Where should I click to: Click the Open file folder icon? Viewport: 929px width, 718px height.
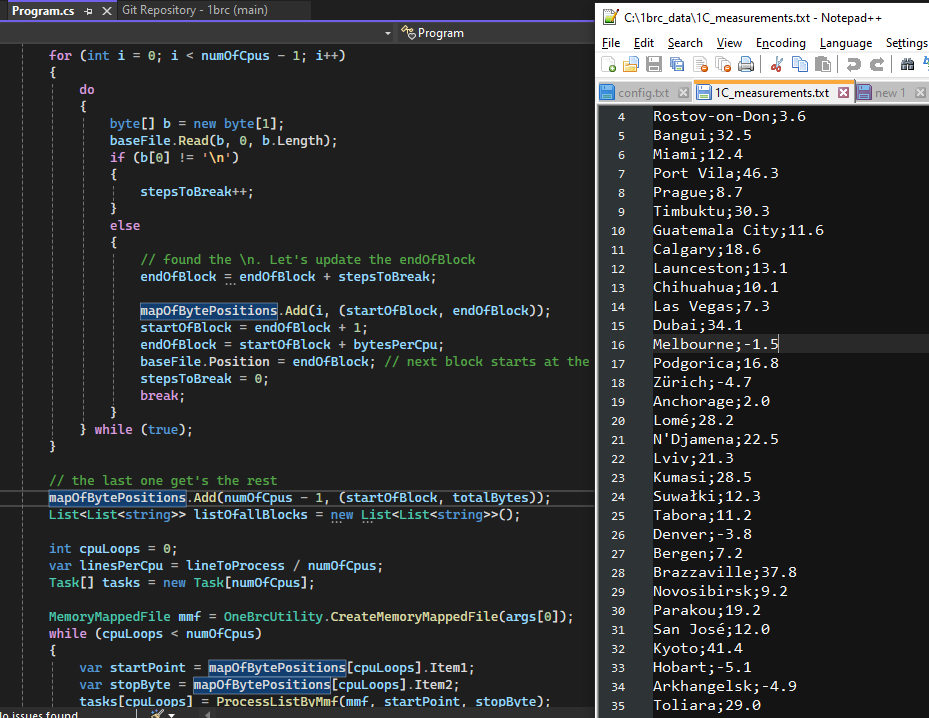(631, 65)
